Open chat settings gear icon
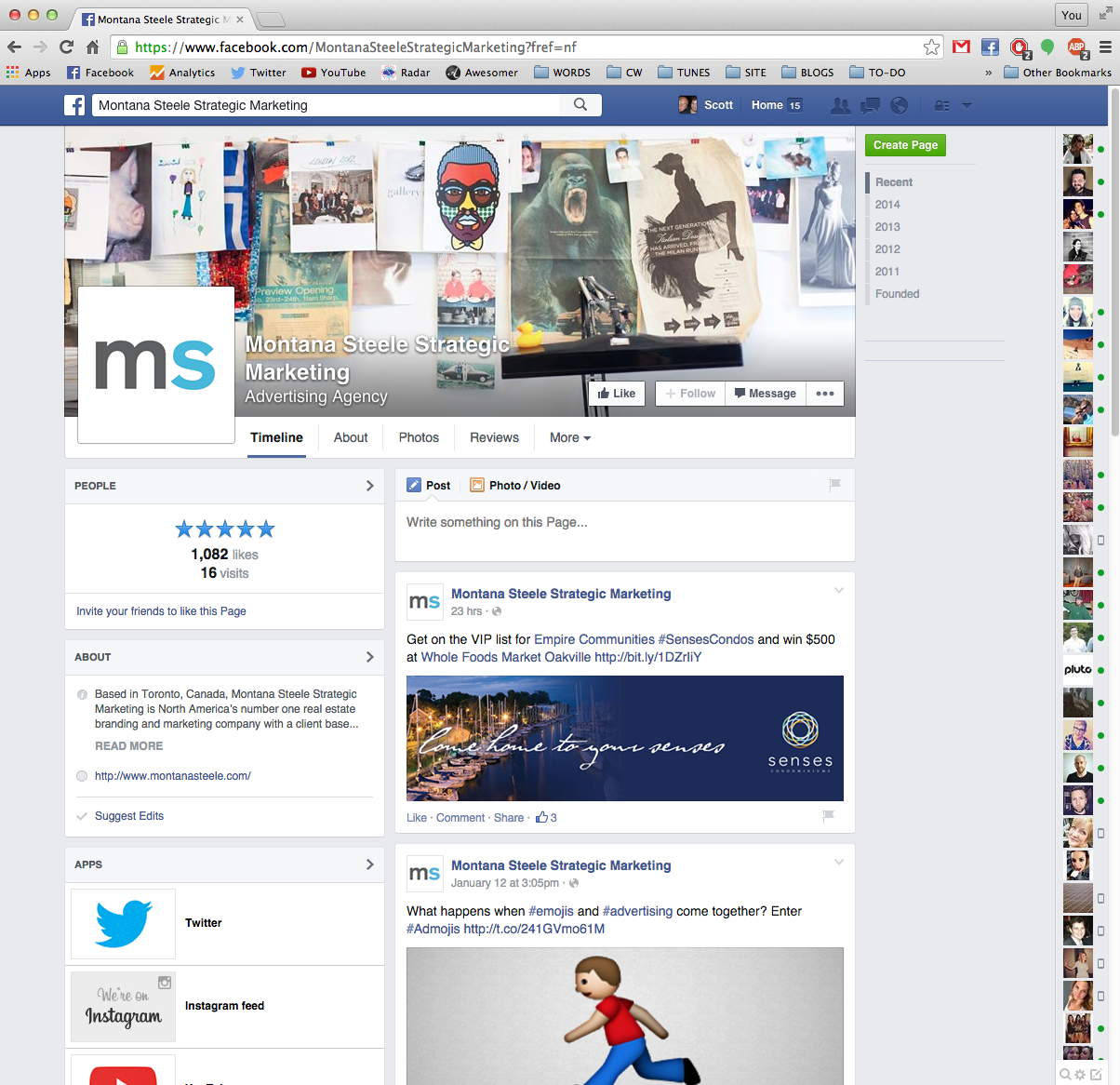This screenshot has height=1085, width=1120. [x=1080, y=1075]
